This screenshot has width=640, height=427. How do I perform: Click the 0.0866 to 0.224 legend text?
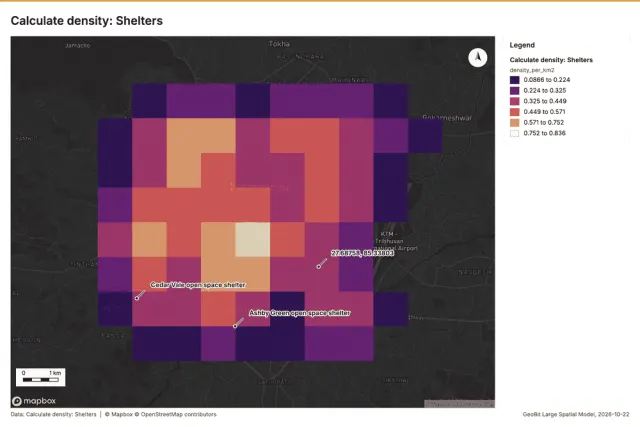[547, 80]
